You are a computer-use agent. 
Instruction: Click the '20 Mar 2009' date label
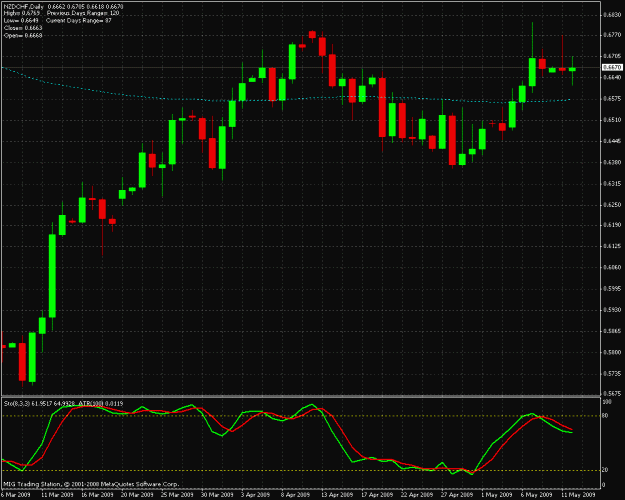(137, 495)
